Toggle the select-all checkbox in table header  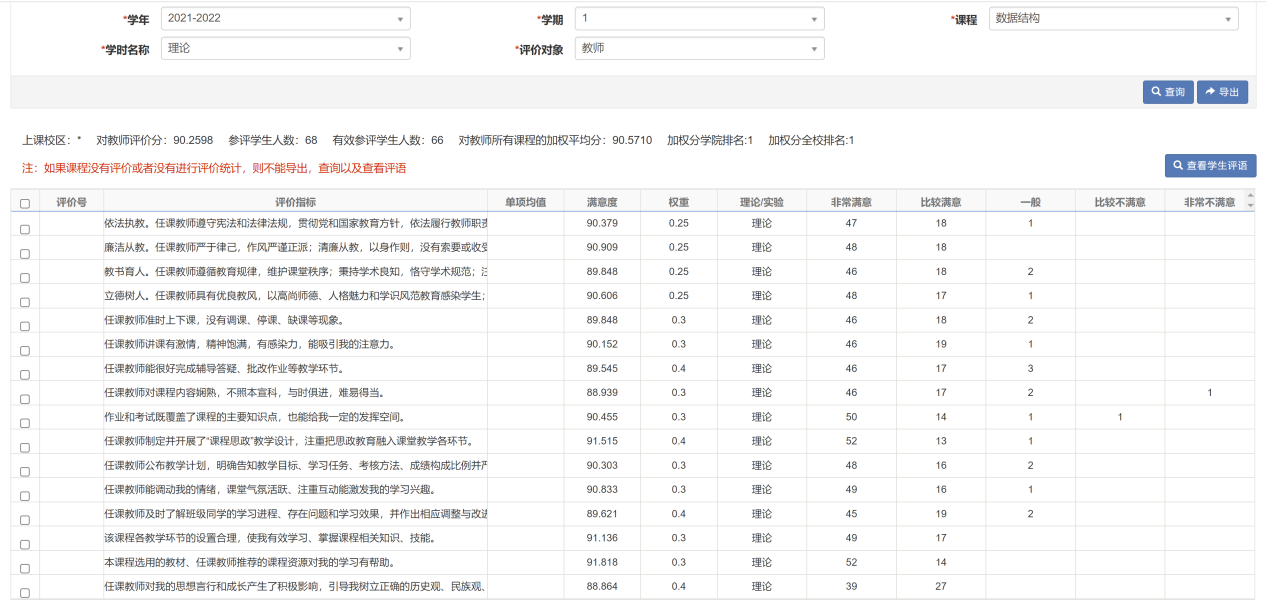25,203
